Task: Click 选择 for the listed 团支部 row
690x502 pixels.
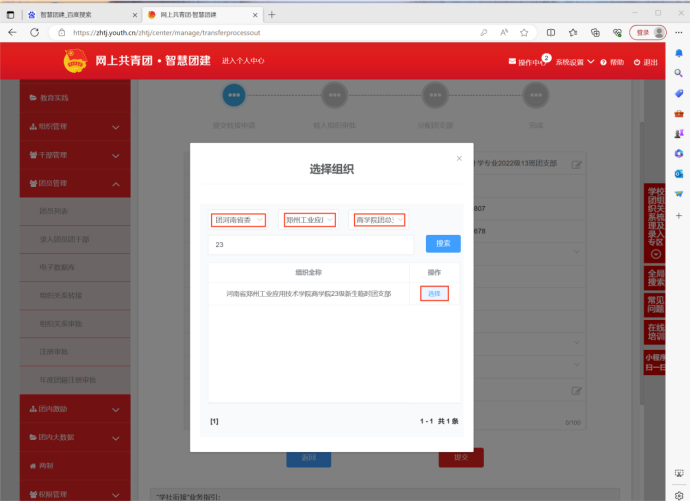Action: coord(434,293)
